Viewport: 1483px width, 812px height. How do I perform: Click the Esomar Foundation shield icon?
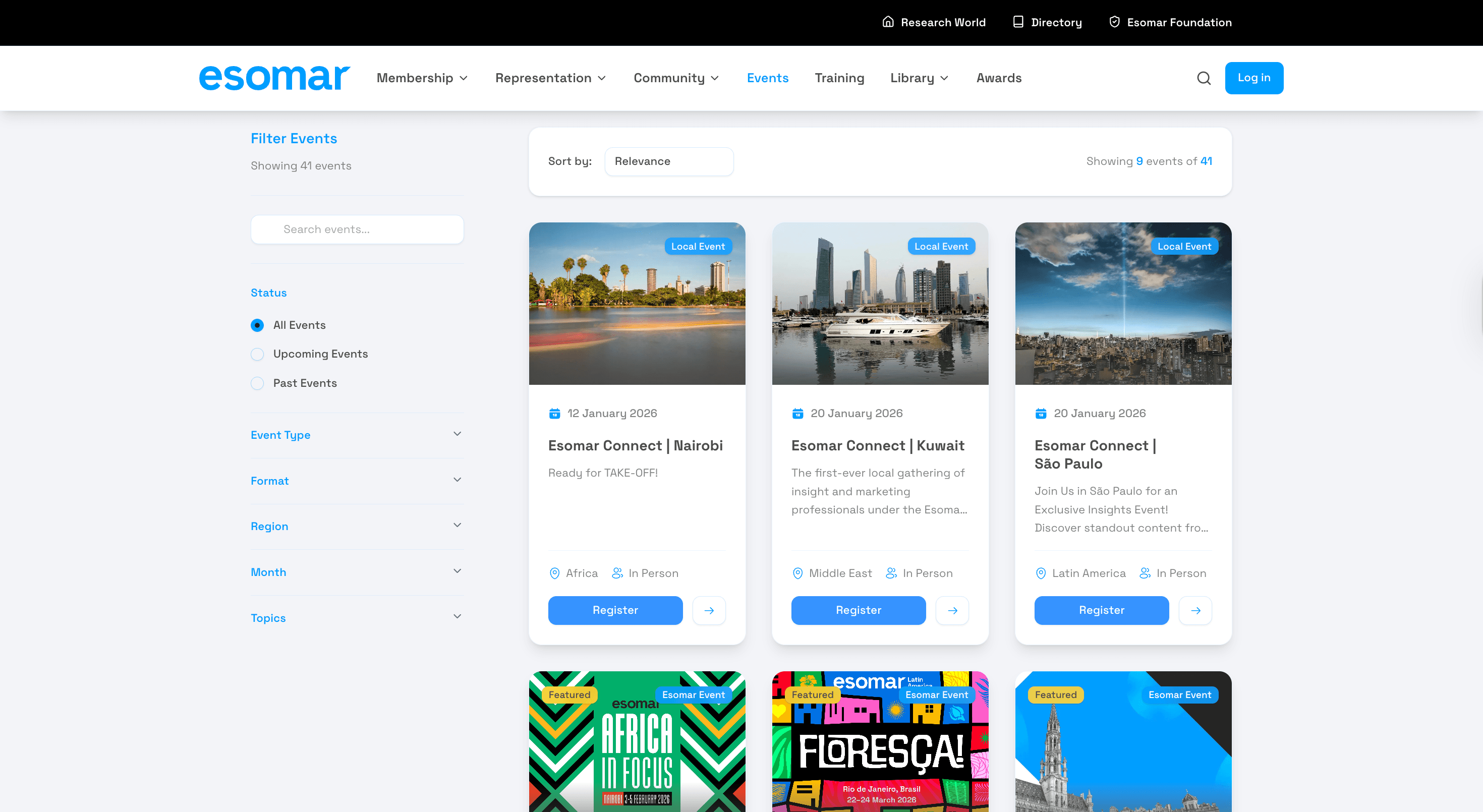1114,22
